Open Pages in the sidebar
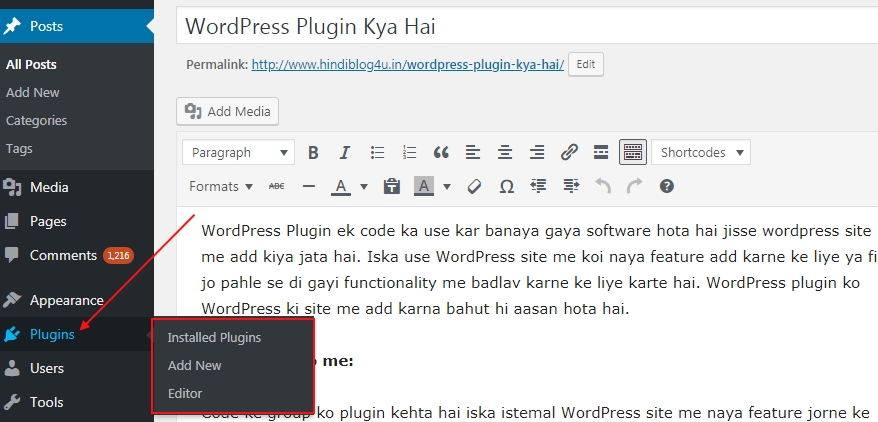878x422 pixels. (77, 222)
